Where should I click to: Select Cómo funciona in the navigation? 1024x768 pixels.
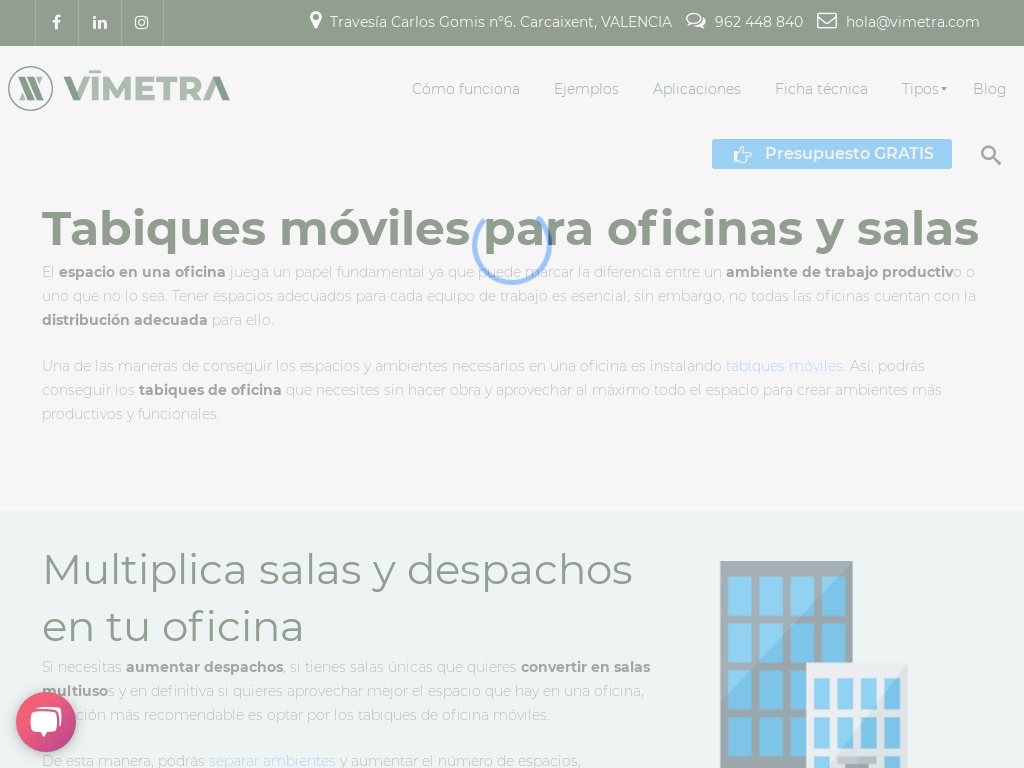[466, 89]
